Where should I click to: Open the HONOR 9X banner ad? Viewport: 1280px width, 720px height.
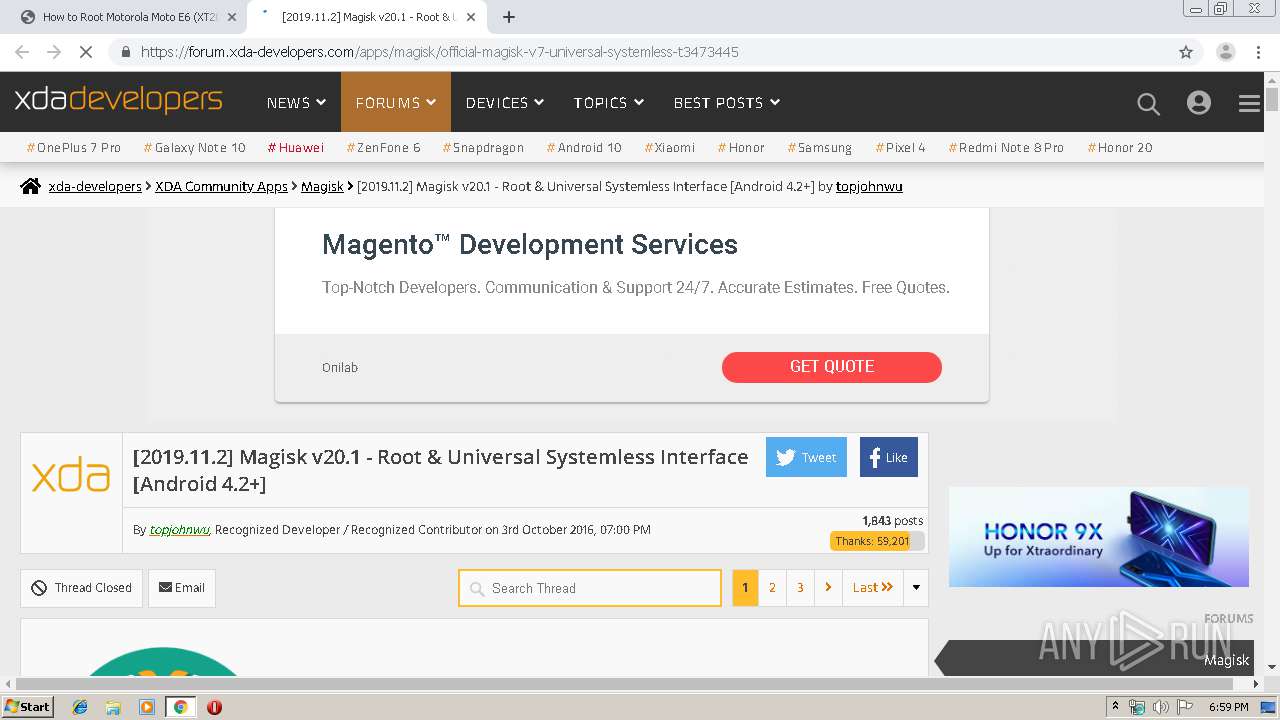coord(1099,537)
